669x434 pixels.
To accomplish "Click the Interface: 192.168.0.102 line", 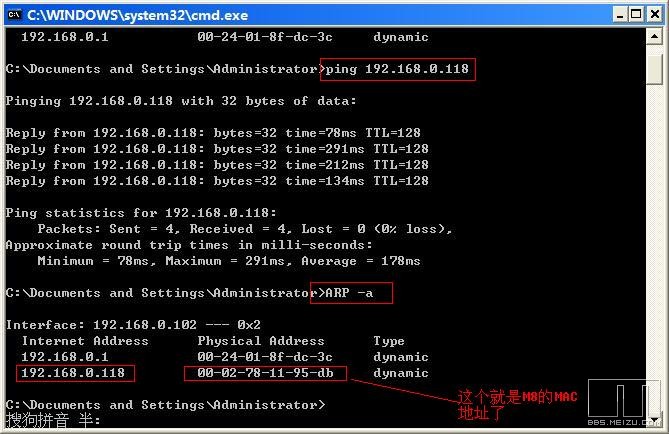I will click(x=133, y=325).
